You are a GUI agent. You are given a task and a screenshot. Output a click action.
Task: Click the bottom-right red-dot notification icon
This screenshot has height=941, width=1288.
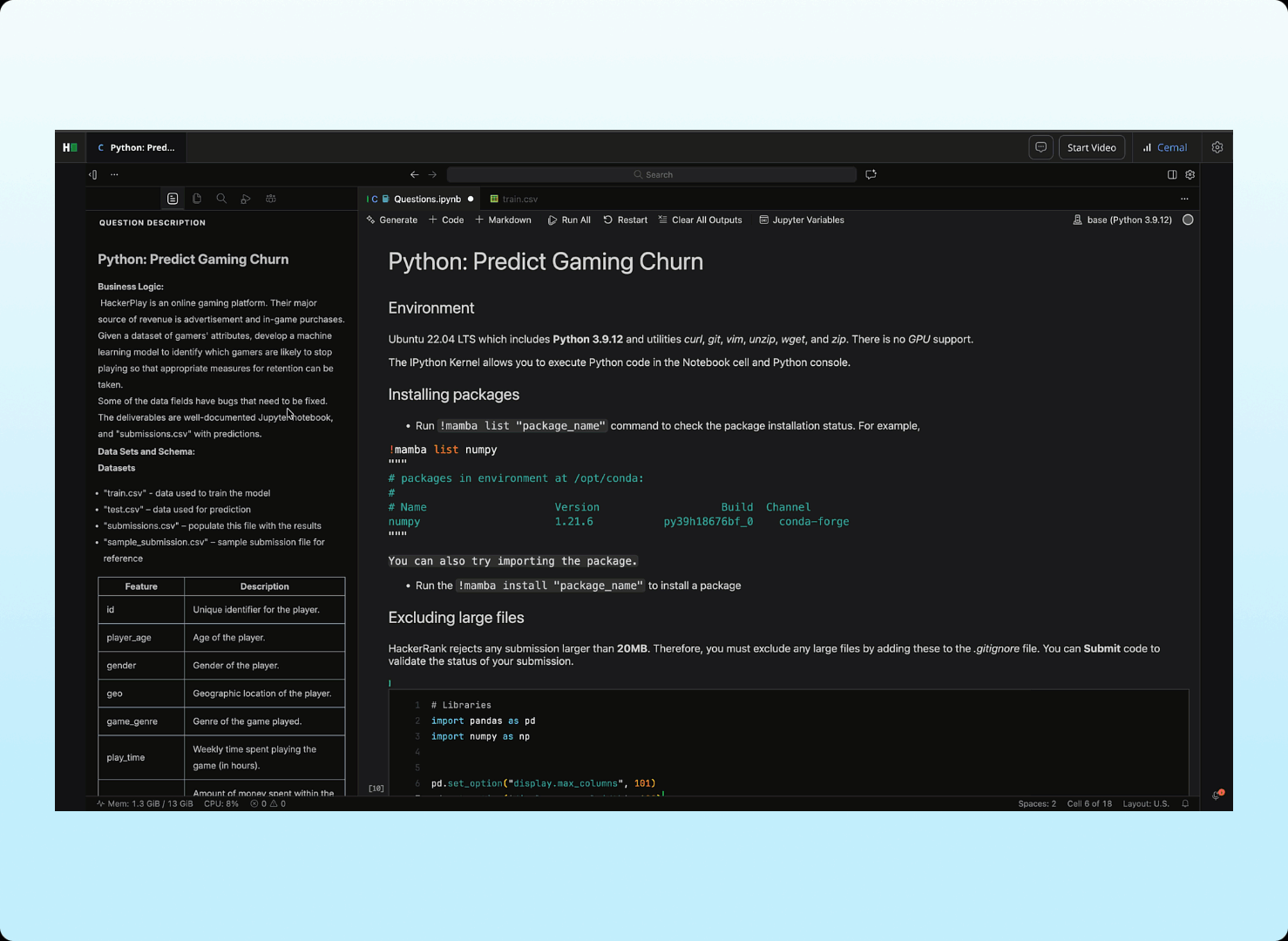click(1217, 795)
